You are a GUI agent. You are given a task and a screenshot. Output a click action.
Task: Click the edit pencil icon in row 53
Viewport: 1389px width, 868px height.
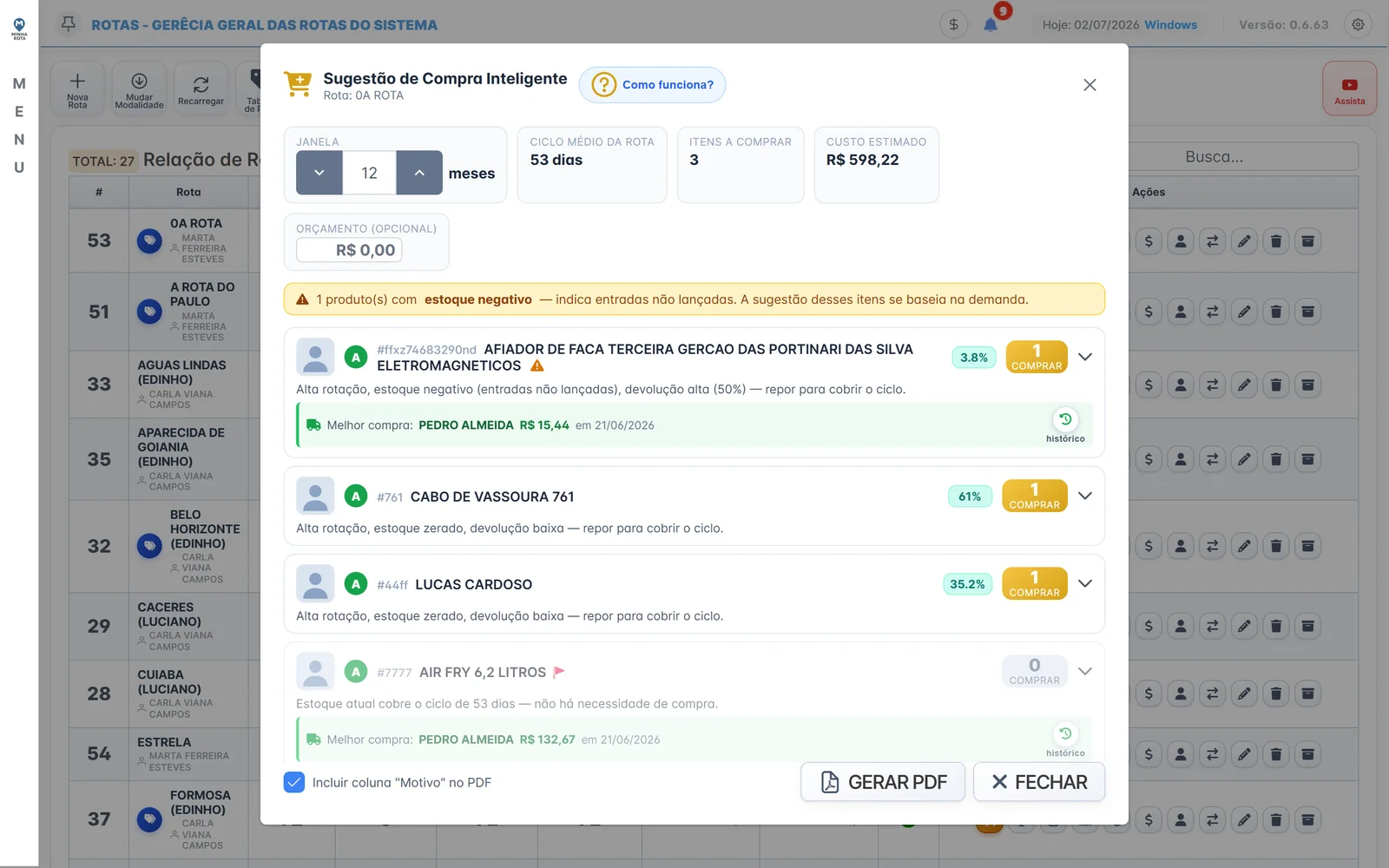point(1244,241)
